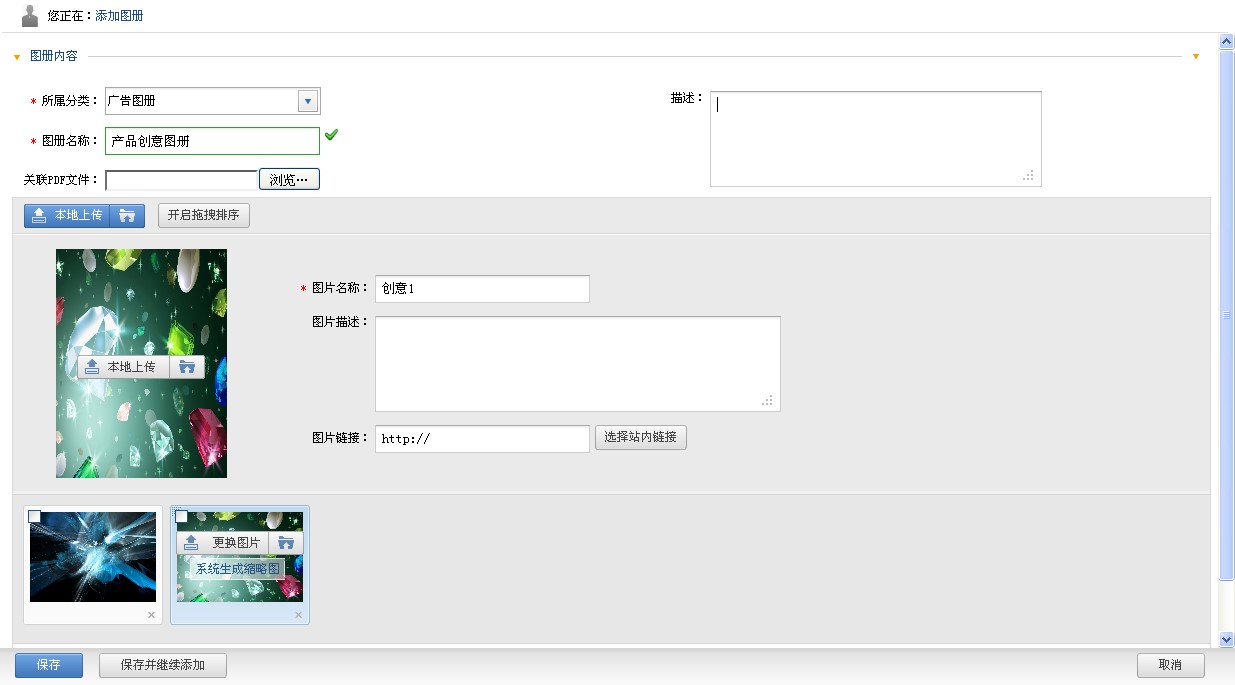Click the 保存并继续添加 button

(163, 665)
